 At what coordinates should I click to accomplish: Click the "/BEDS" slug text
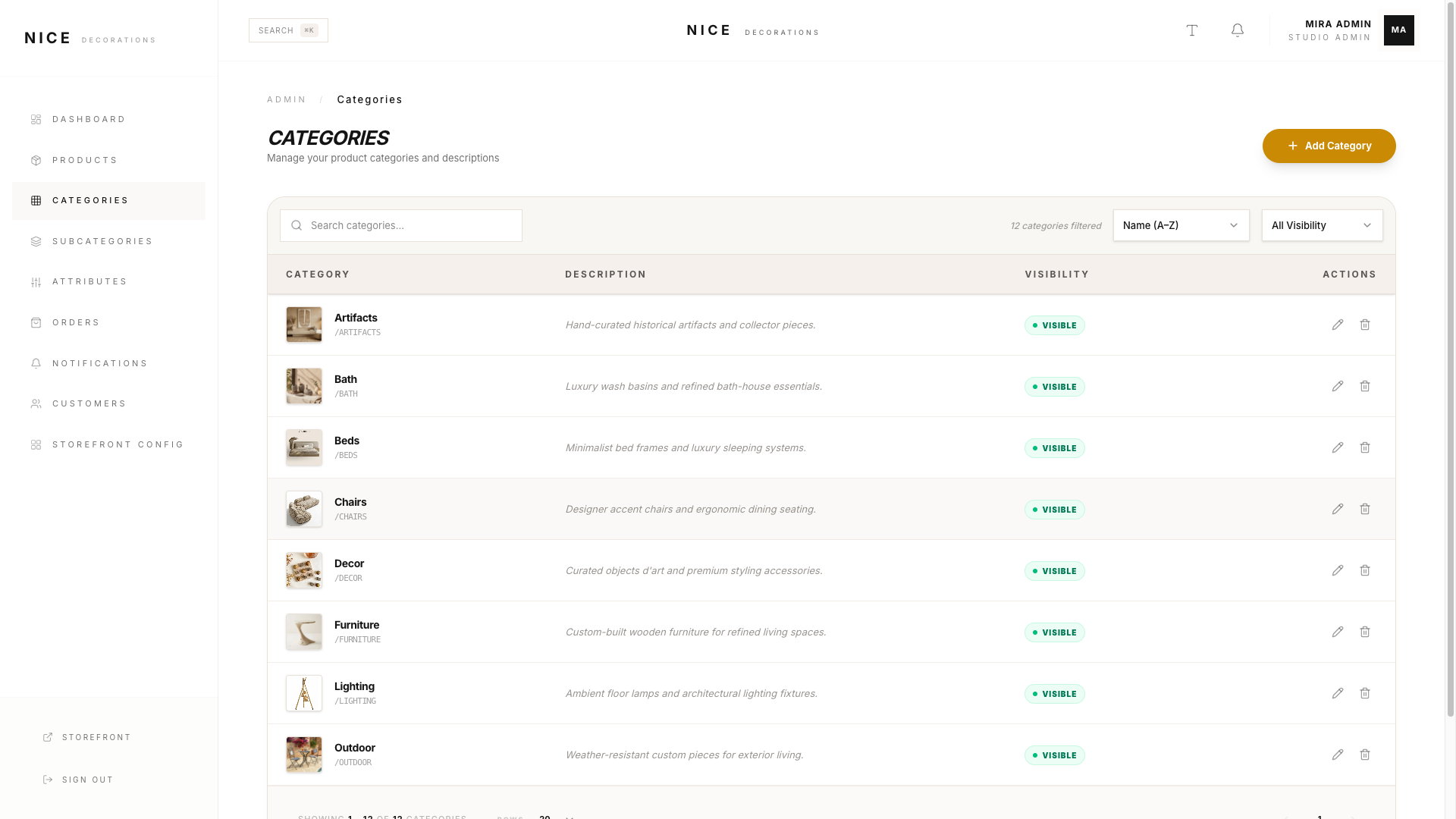[346, 456]
